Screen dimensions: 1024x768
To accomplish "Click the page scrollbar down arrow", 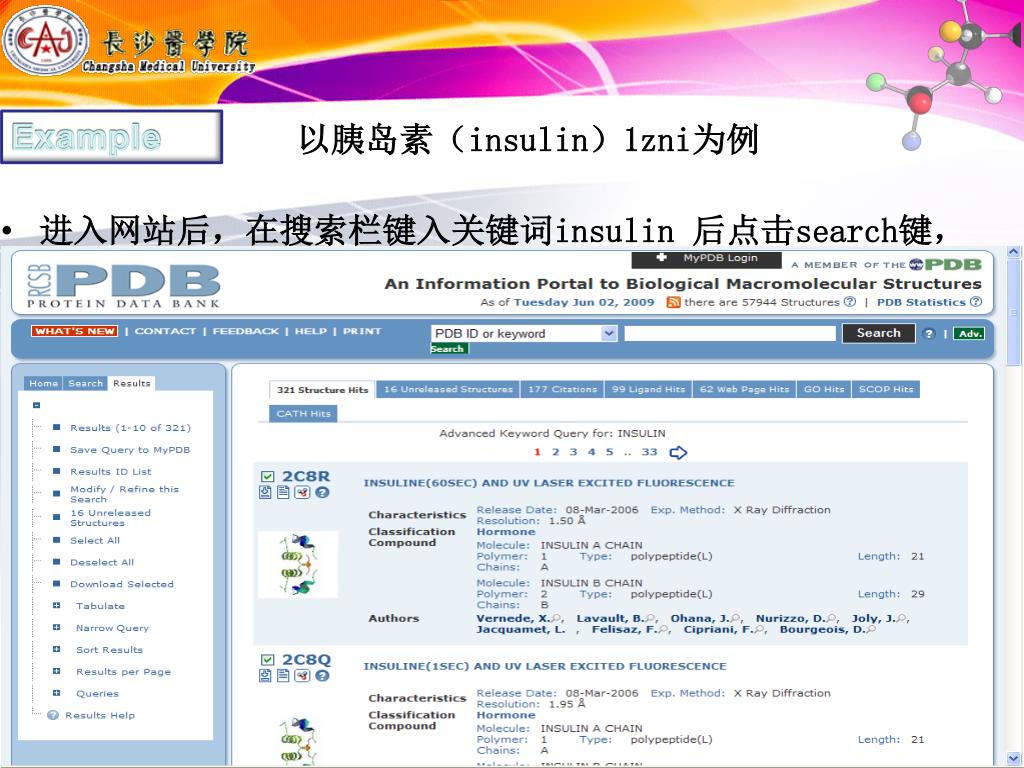I will 1014,758.
